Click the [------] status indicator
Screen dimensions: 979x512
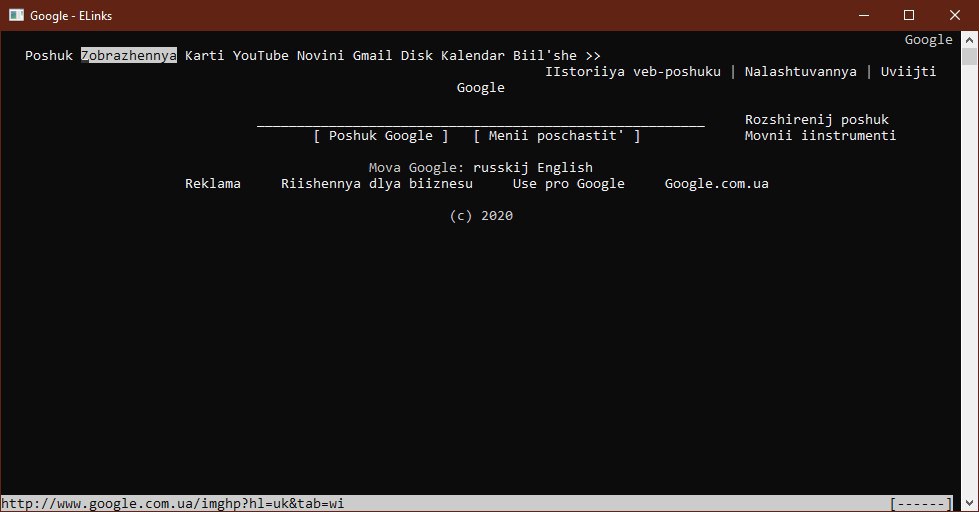(x=921, y=503)
